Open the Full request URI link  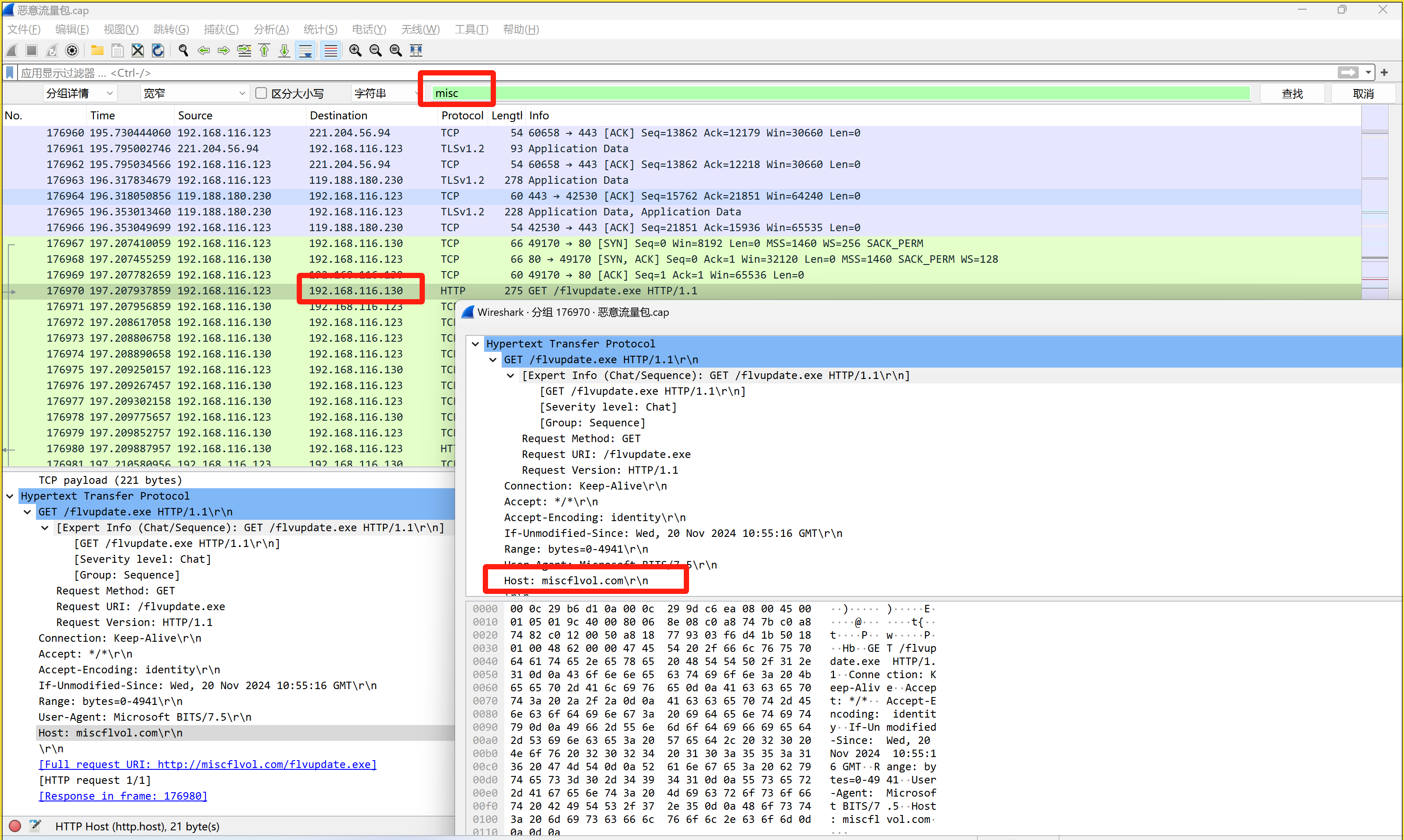click(x=207, y=764)
